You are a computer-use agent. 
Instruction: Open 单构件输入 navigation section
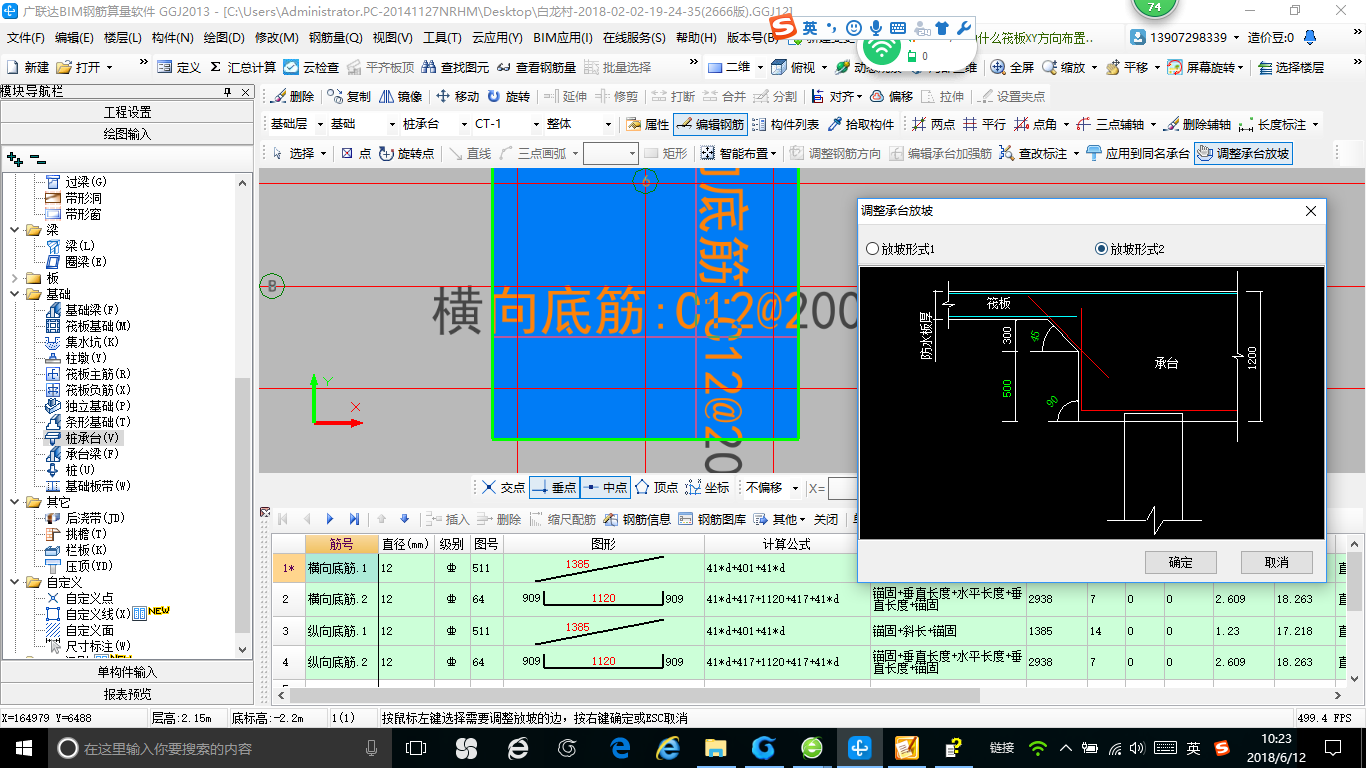point(127,672)
